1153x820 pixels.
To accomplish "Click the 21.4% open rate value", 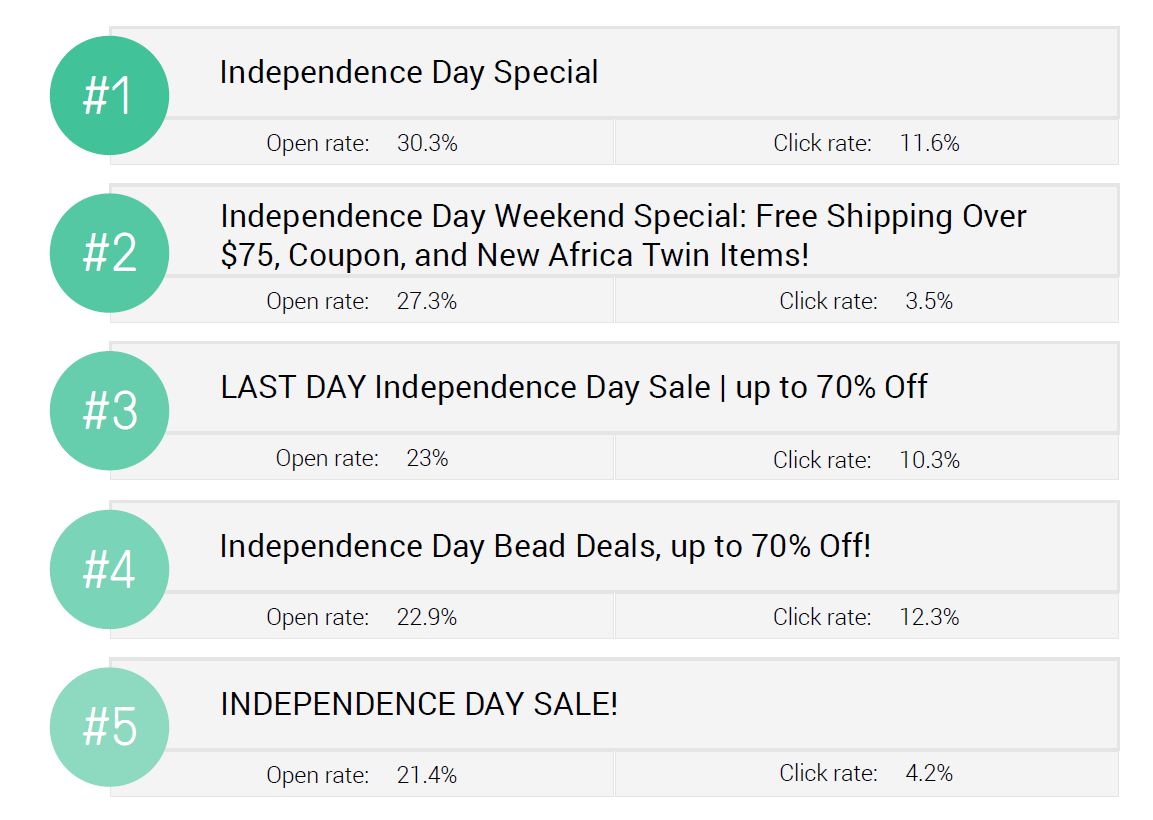I will pyautogui.click(x=426, y=775).
